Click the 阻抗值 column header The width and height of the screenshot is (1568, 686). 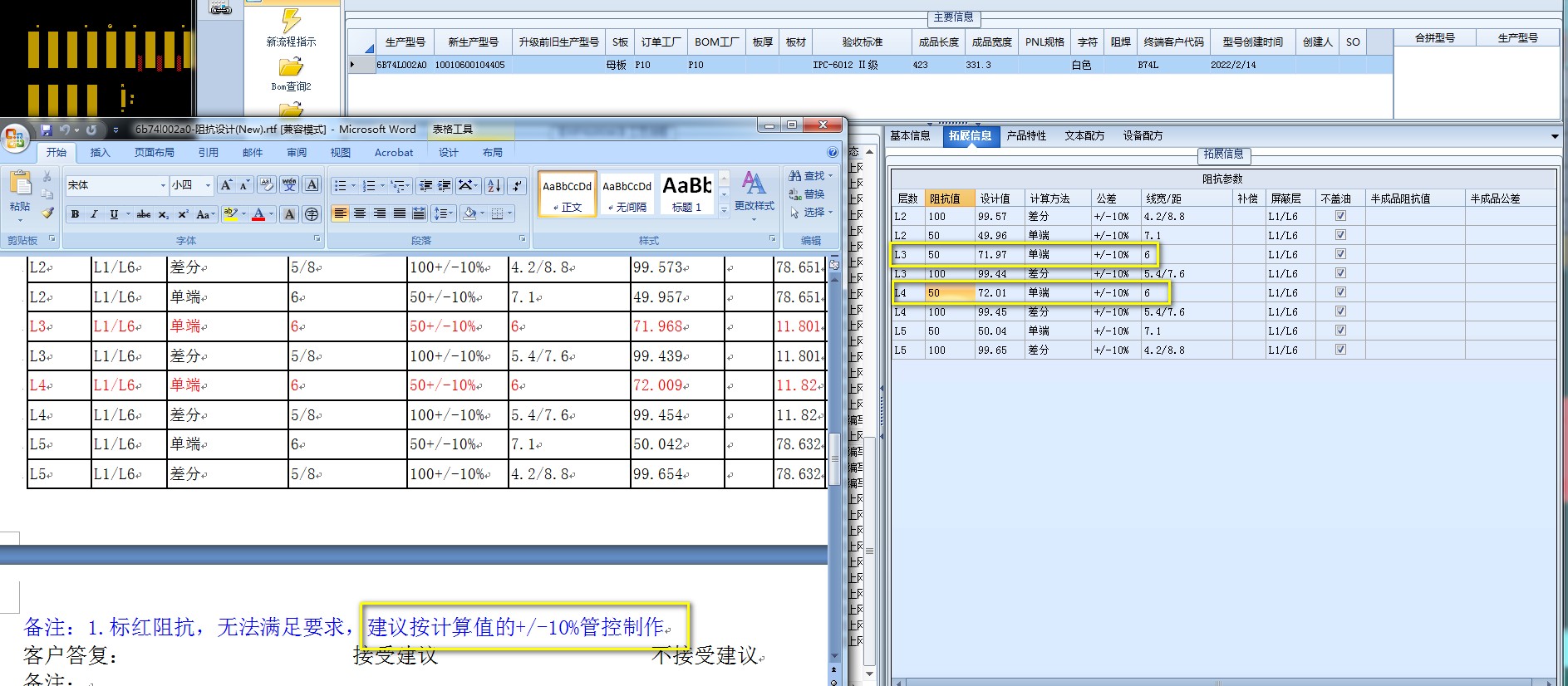[950, 198]
